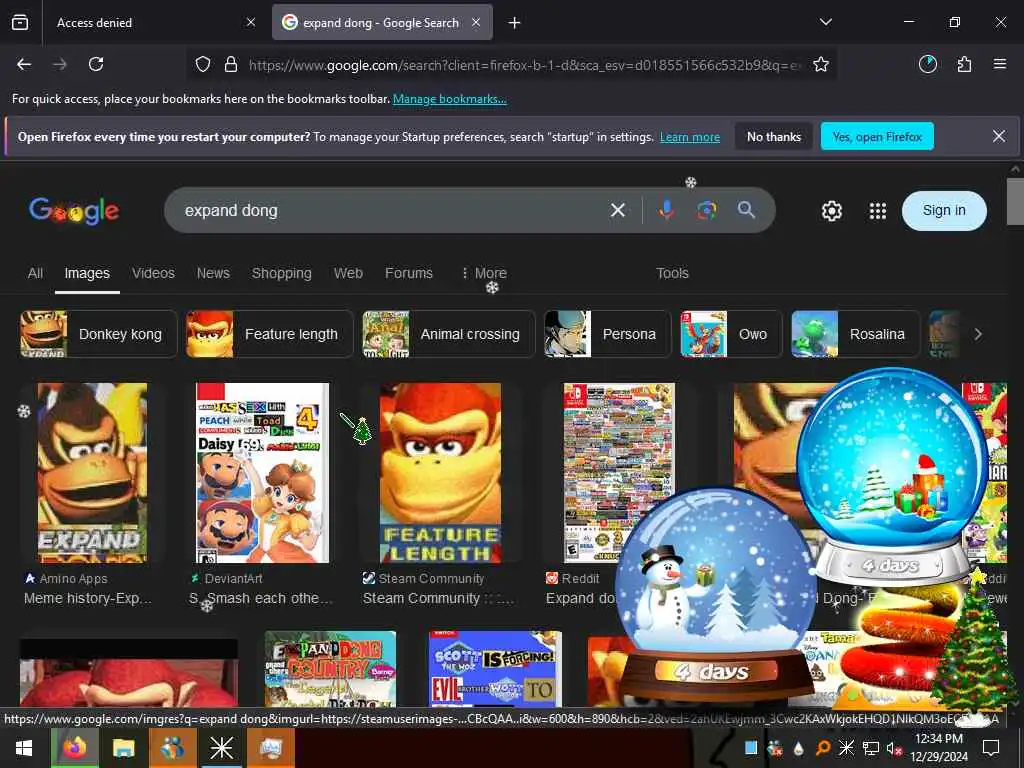Accept Yes, open Firefox button
Screen dimensions: 1024x768
click(x=877, y=136)
